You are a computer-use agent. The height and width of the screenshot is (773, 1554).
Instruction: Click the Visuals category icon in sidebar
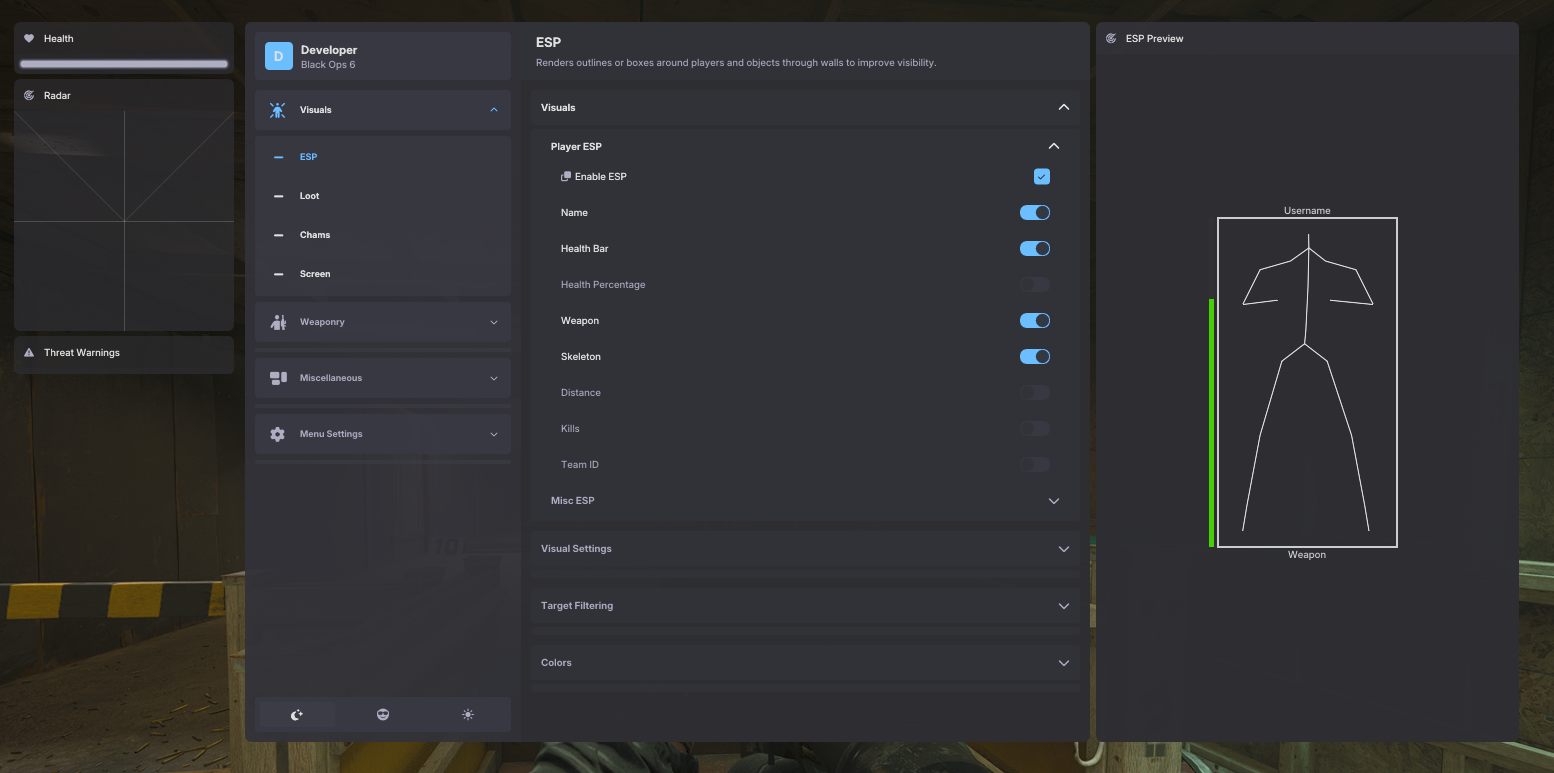pos(278,110)
